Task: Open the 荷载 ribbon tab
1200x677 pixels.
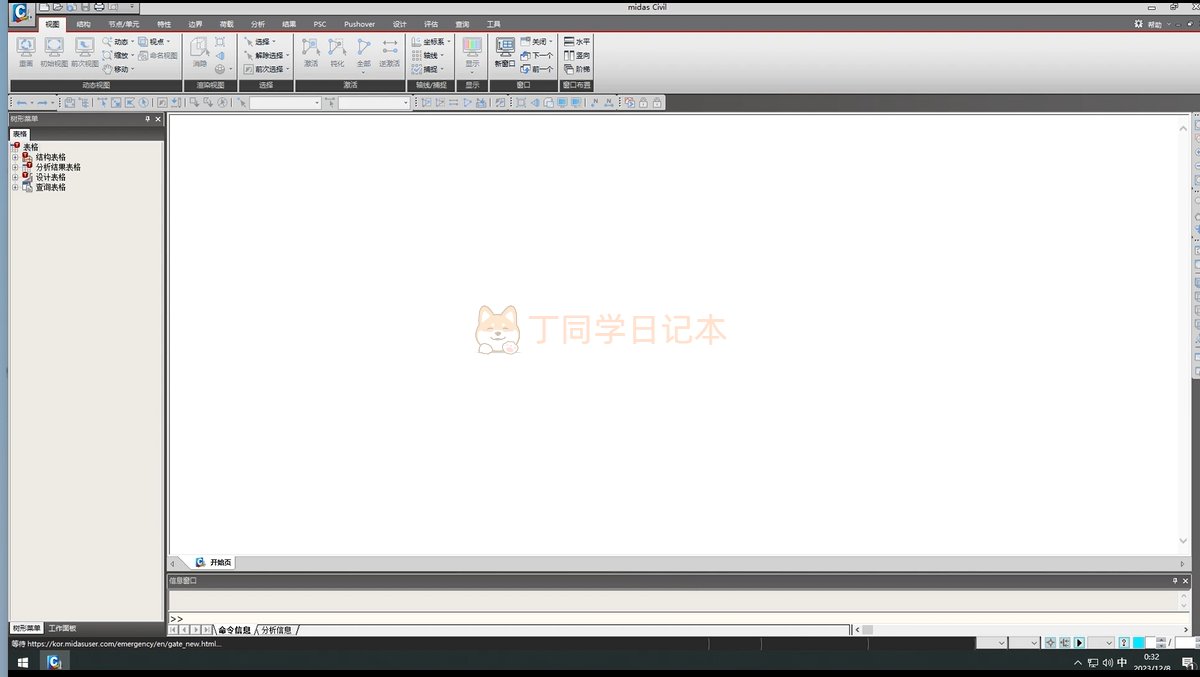Action: 226,24
